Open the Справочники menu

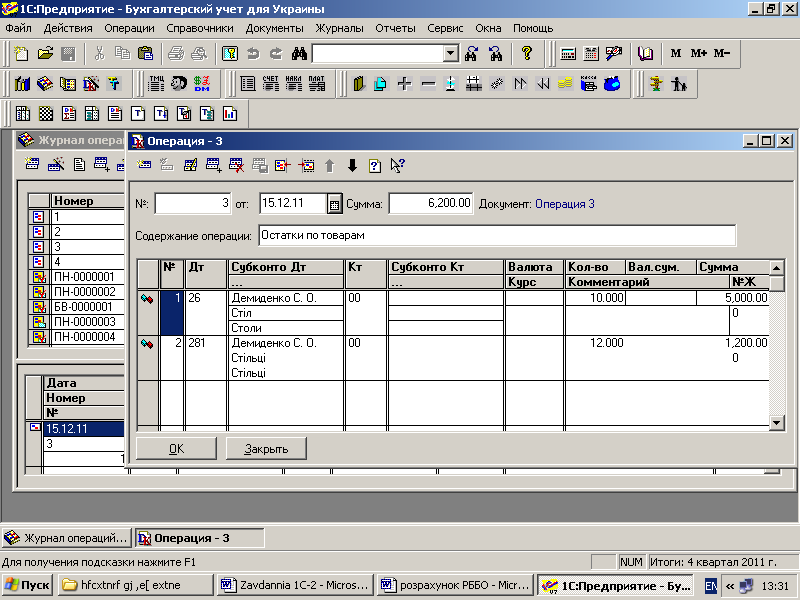click(199, 29)
